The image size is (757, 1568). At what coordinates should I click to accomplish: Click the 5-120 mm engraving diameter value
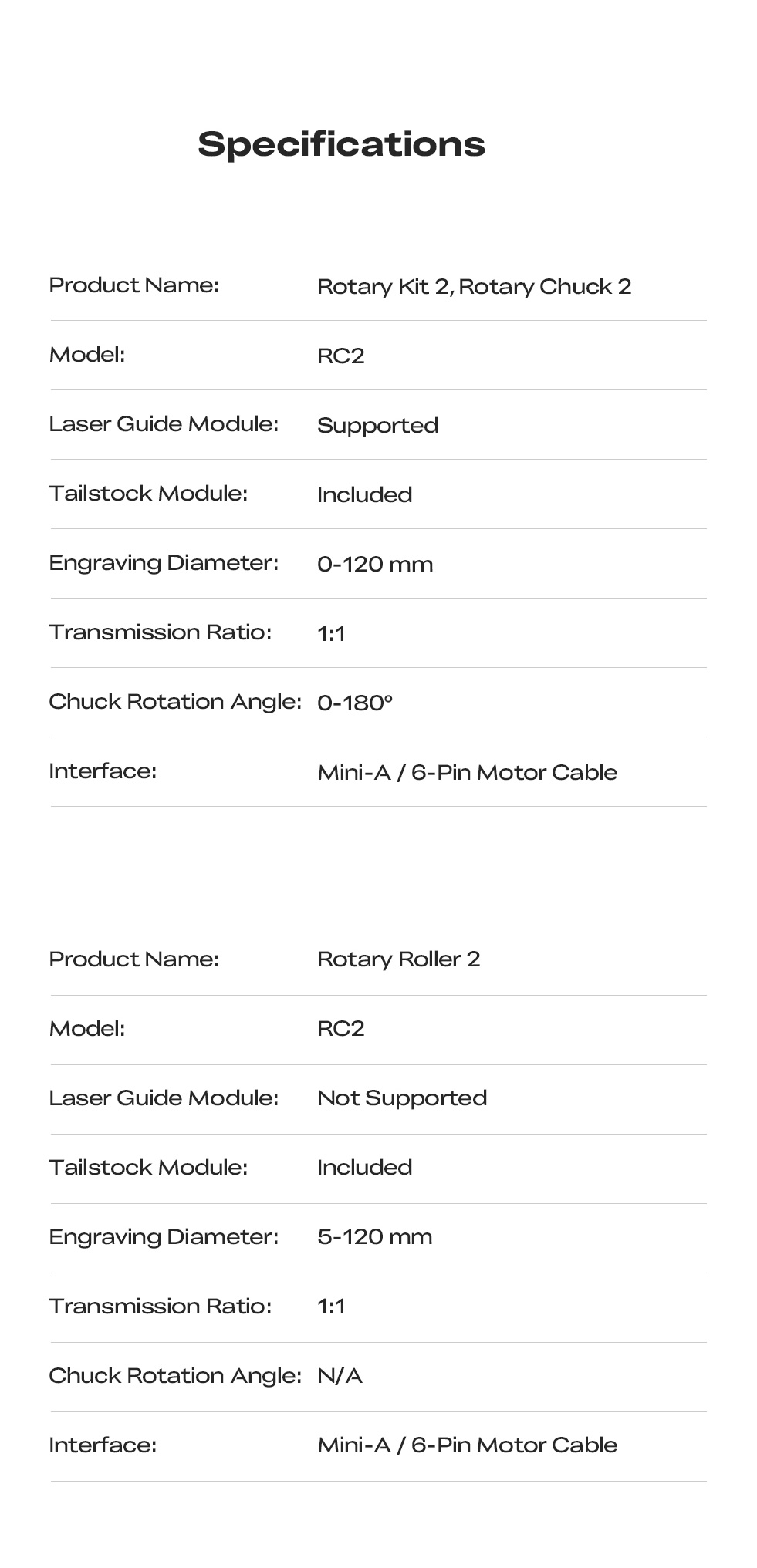coord(374,1236)
